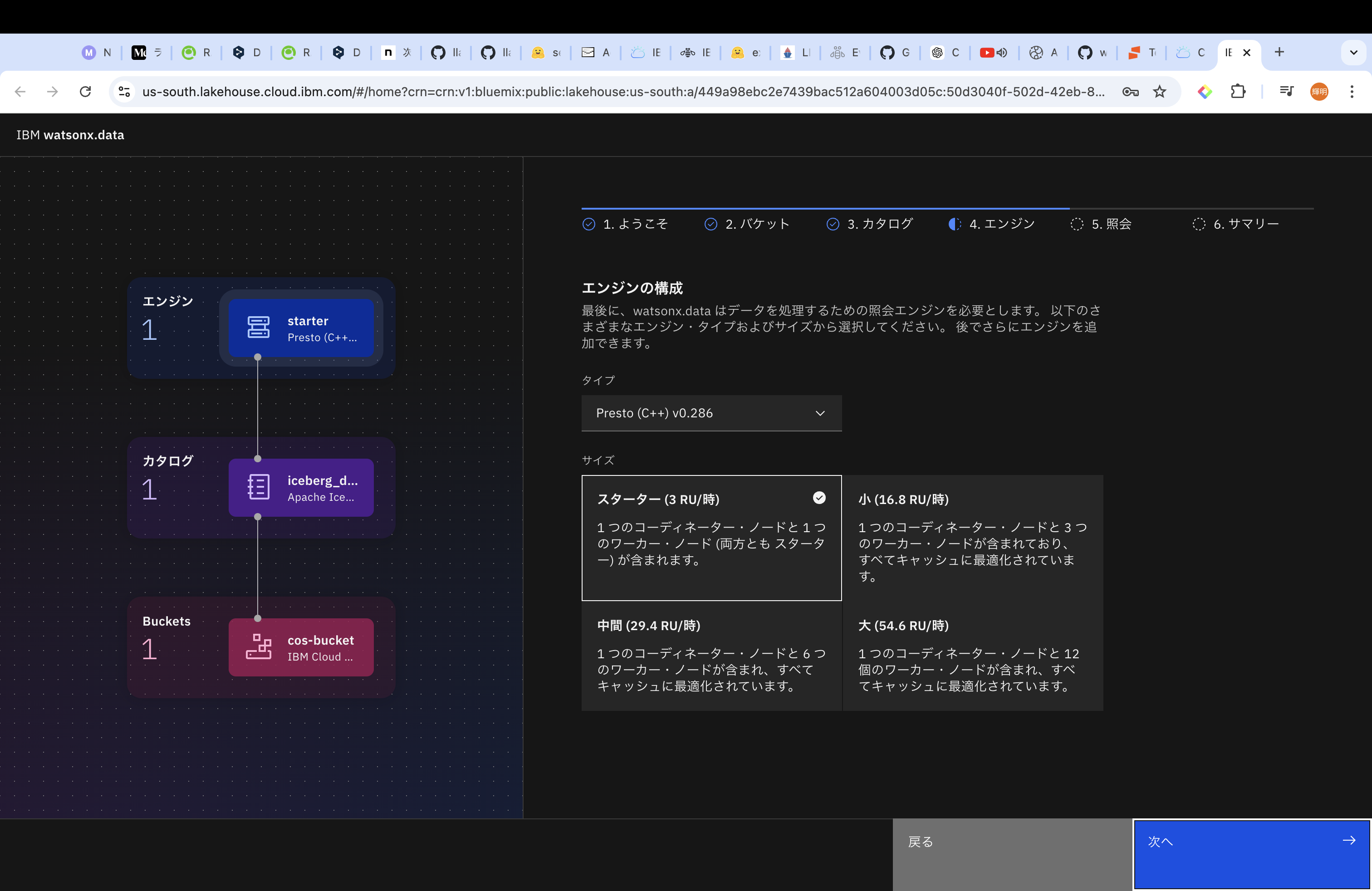Open the YouTube tab playing audio
The image size is (1372, 891).
993,53
